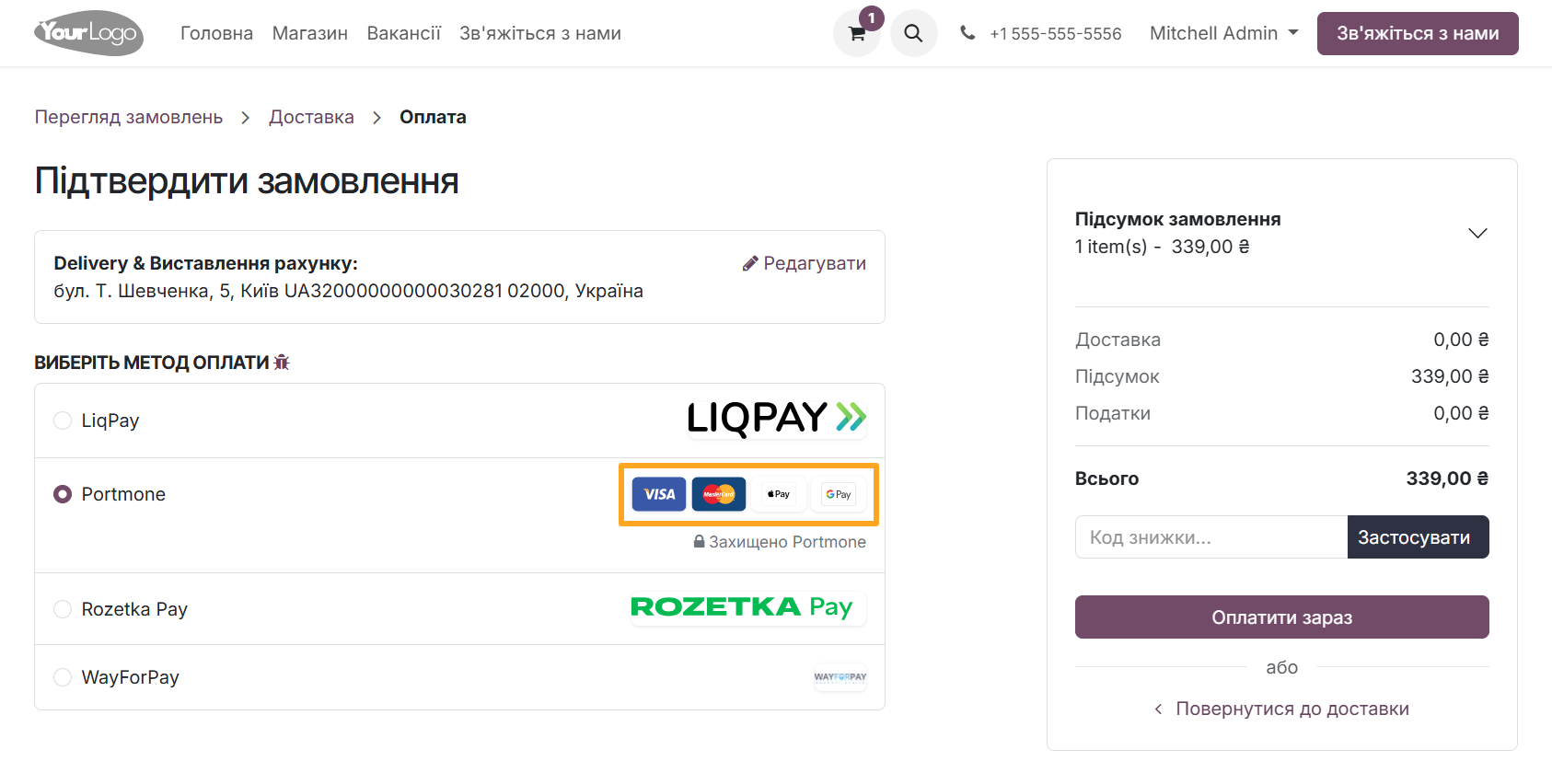Screen dimensions: 1552x784
Task: Open the Mitchell Admin account dropdown
Action: coord(1224,33)
